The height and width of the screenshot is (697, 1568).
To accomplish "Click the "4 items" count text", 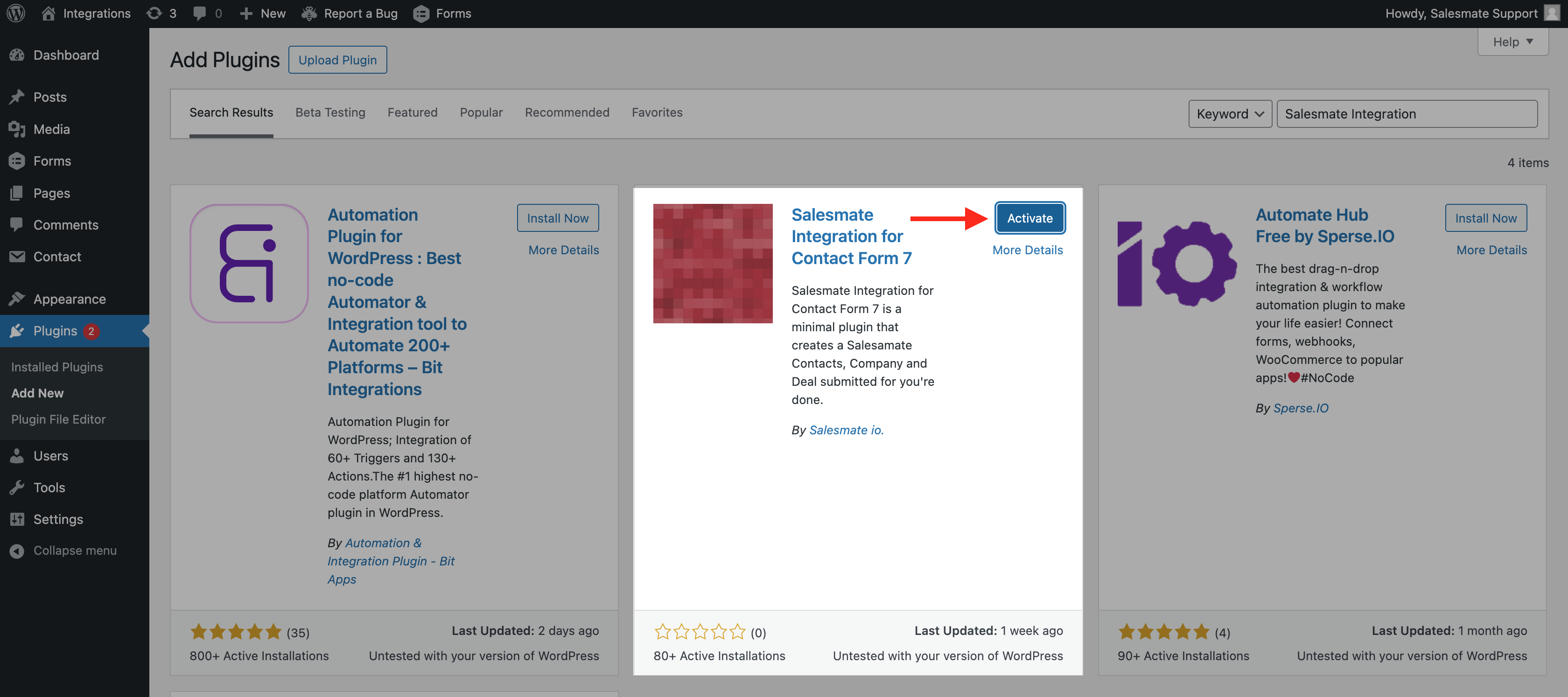I will pyautogui.click(x=1528, y=162).
